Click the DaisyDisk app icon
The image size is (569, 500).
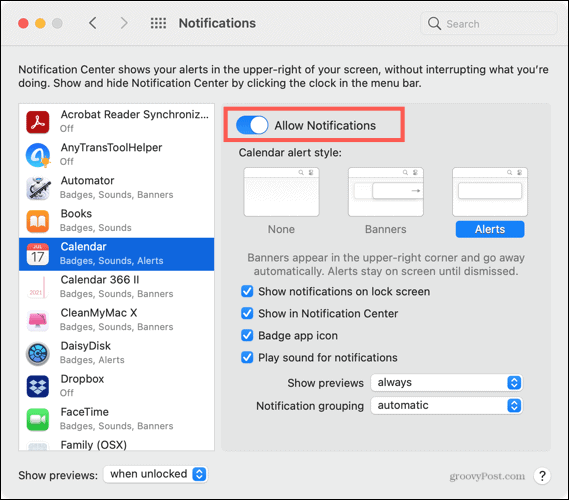pyautogui.click(x=37, y=353)
